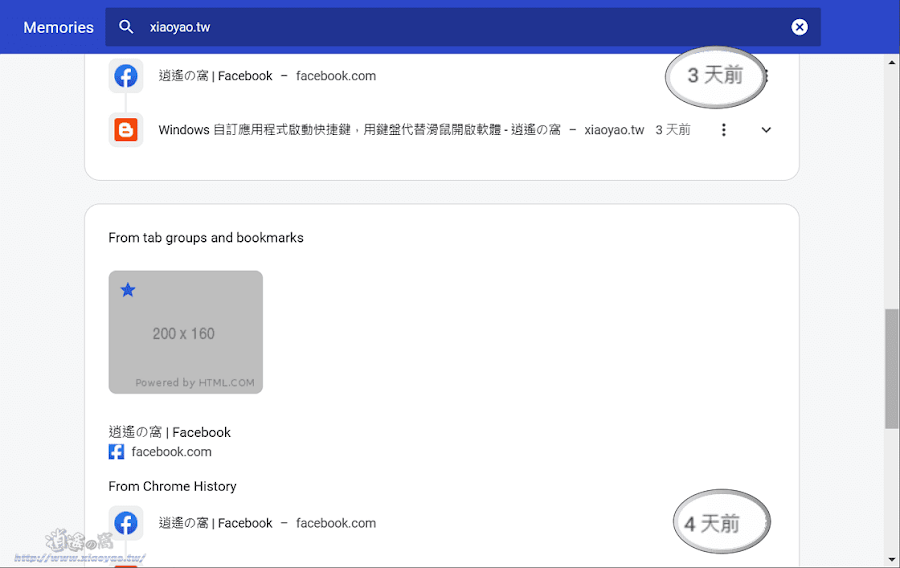900x568 pixels.
Task: Open the Memories title link
Action: click(58, 27)
